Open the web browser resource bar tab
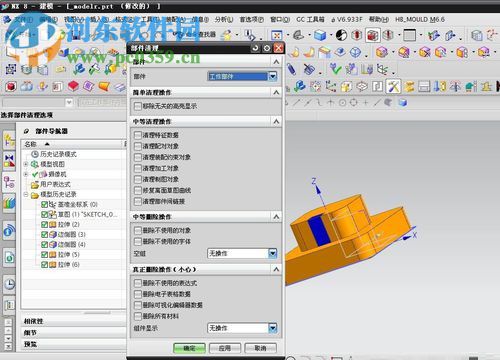Screen dimensions: 500x360 pos(9,258)
